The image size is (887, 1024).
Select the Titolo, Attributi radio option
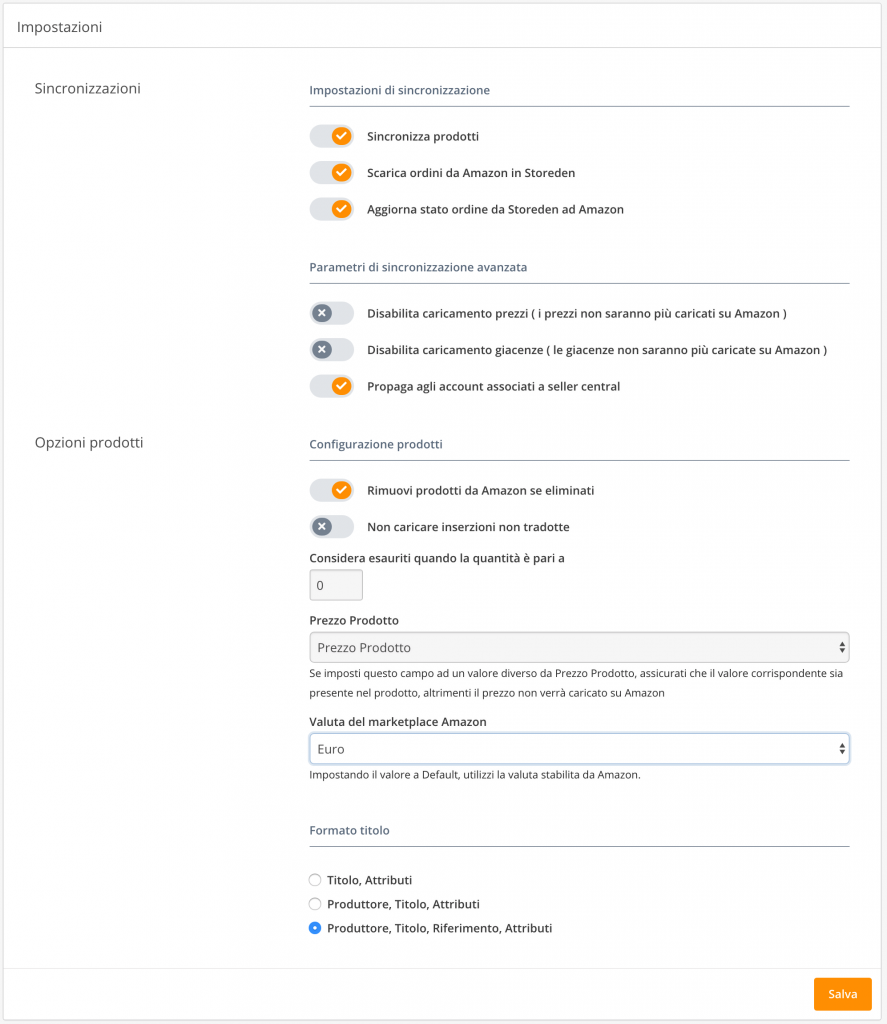tap(315, 880)
